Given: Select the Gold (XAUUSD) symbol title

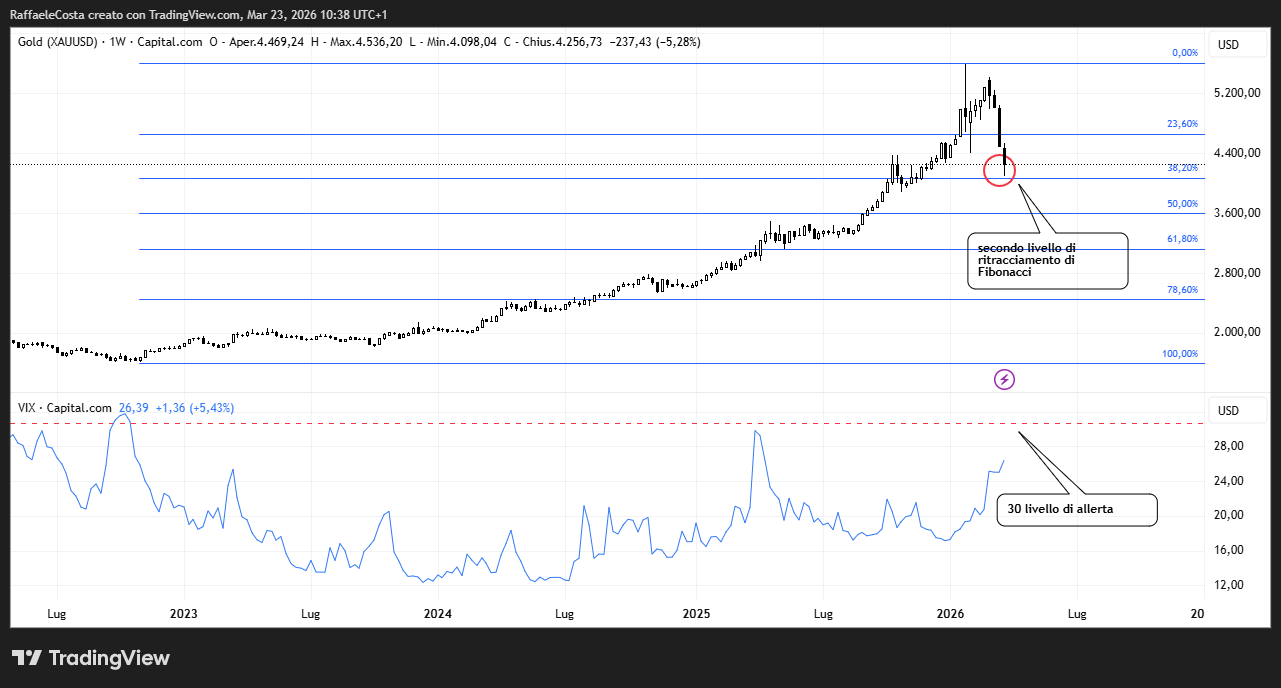Looking at the screenshot, I should [56, 42].
